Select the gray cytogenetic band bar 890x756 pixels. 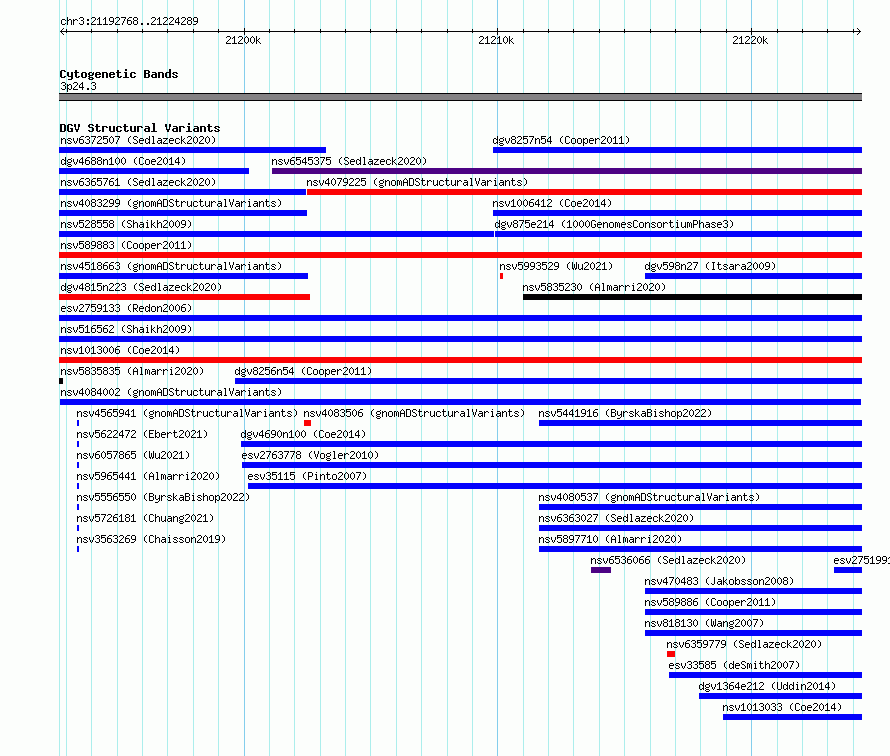pyautogui.click(x=460, y=97)
